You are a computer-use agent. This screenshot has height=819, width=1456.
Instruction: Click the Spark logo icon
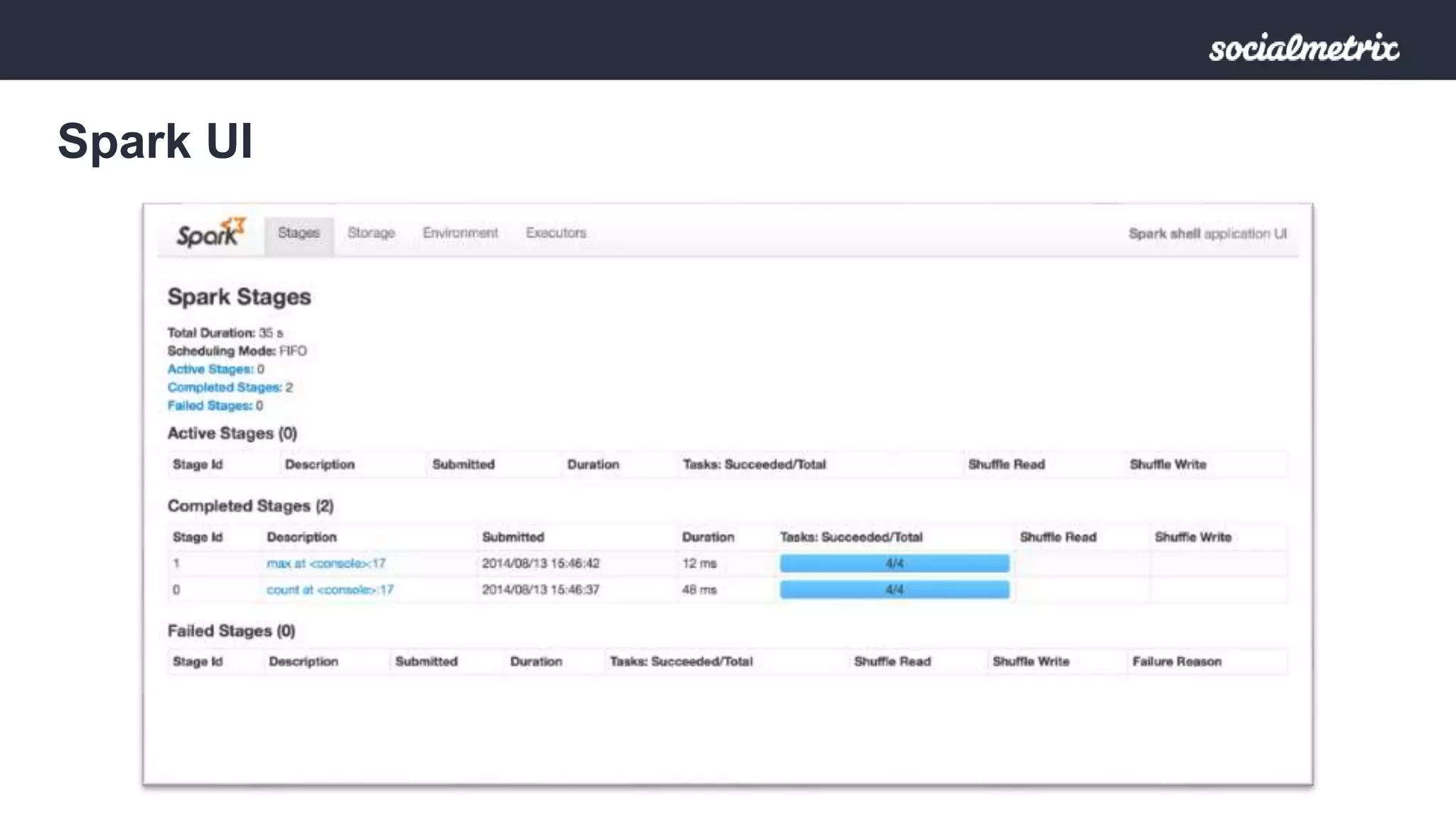point(210,232)
